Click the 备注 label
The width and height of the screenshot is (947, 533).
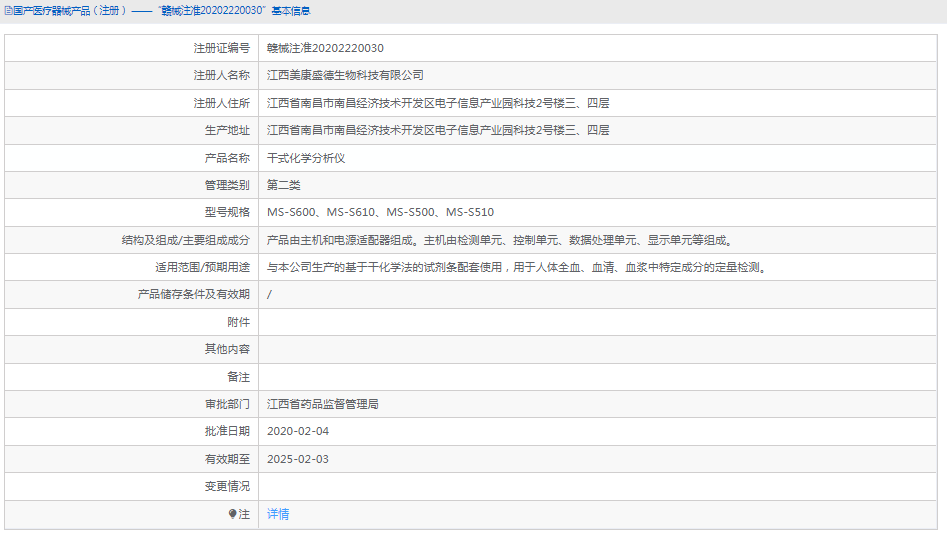[239, 377]
